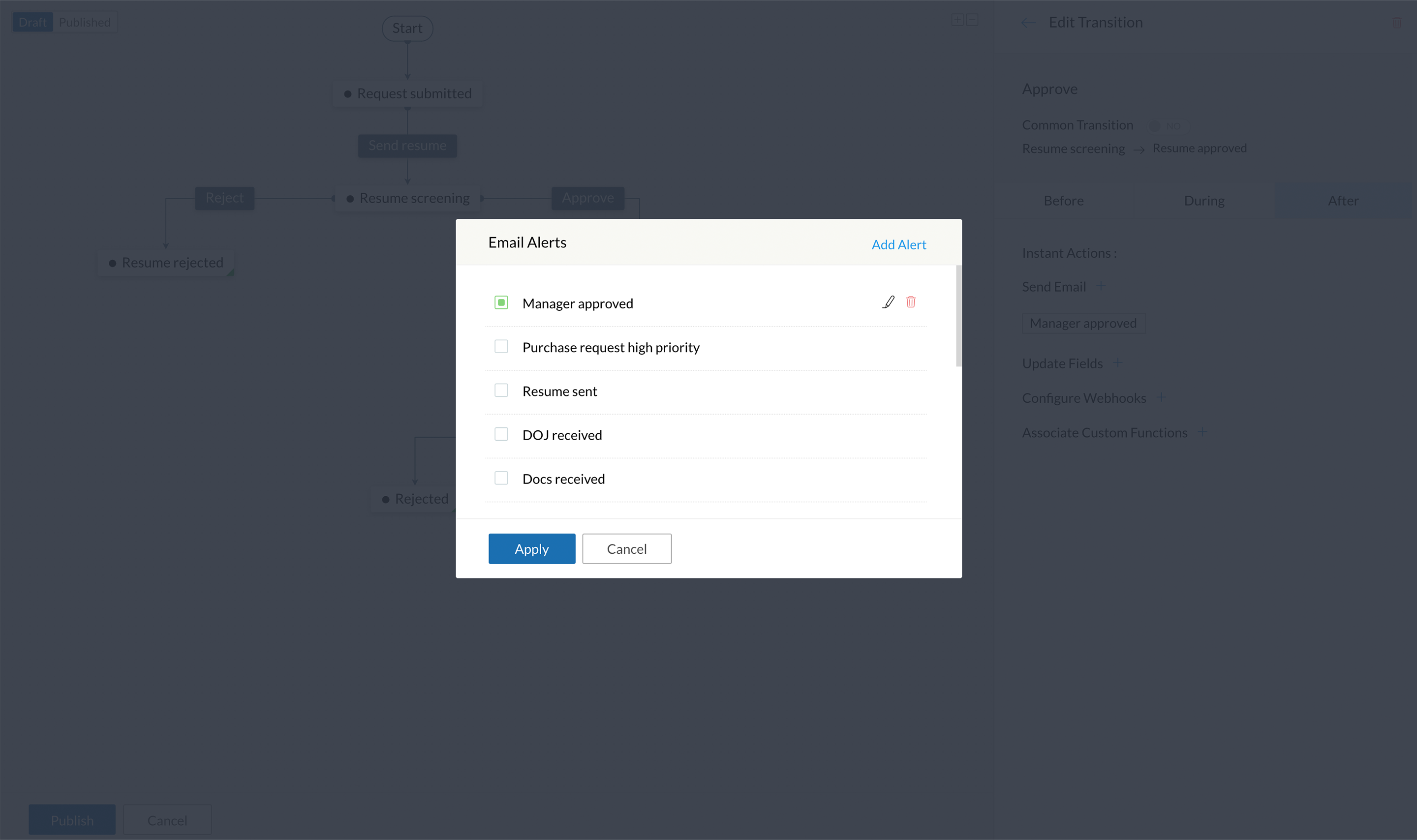
Task: Click the plus icon next to Configure Webhooks
Action: tap(1161, 397)
